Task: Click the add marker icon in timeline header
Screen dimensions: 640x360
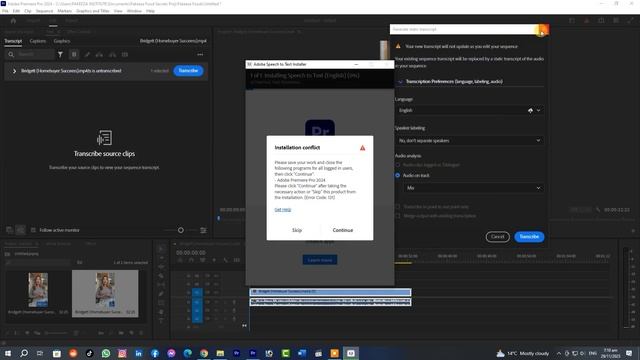Action: [214, 260]
